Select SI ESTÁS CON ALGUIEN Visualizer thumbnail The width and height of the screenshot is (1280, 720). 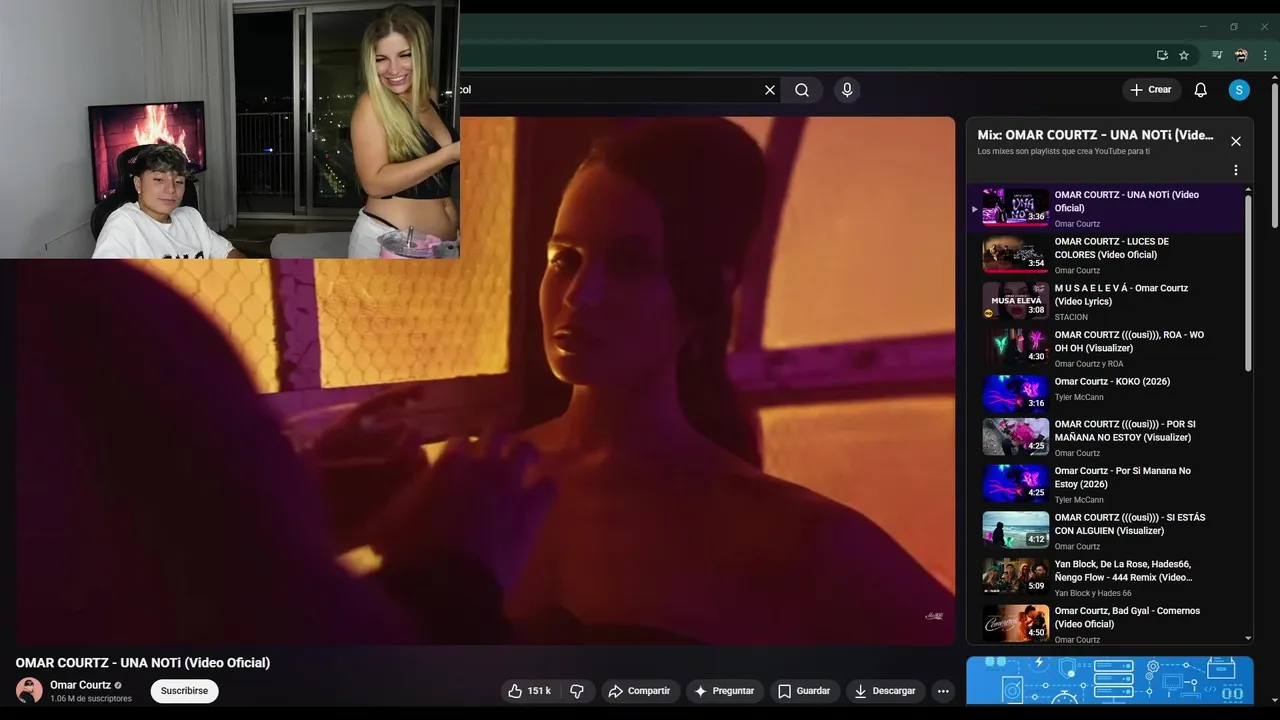1015,530
